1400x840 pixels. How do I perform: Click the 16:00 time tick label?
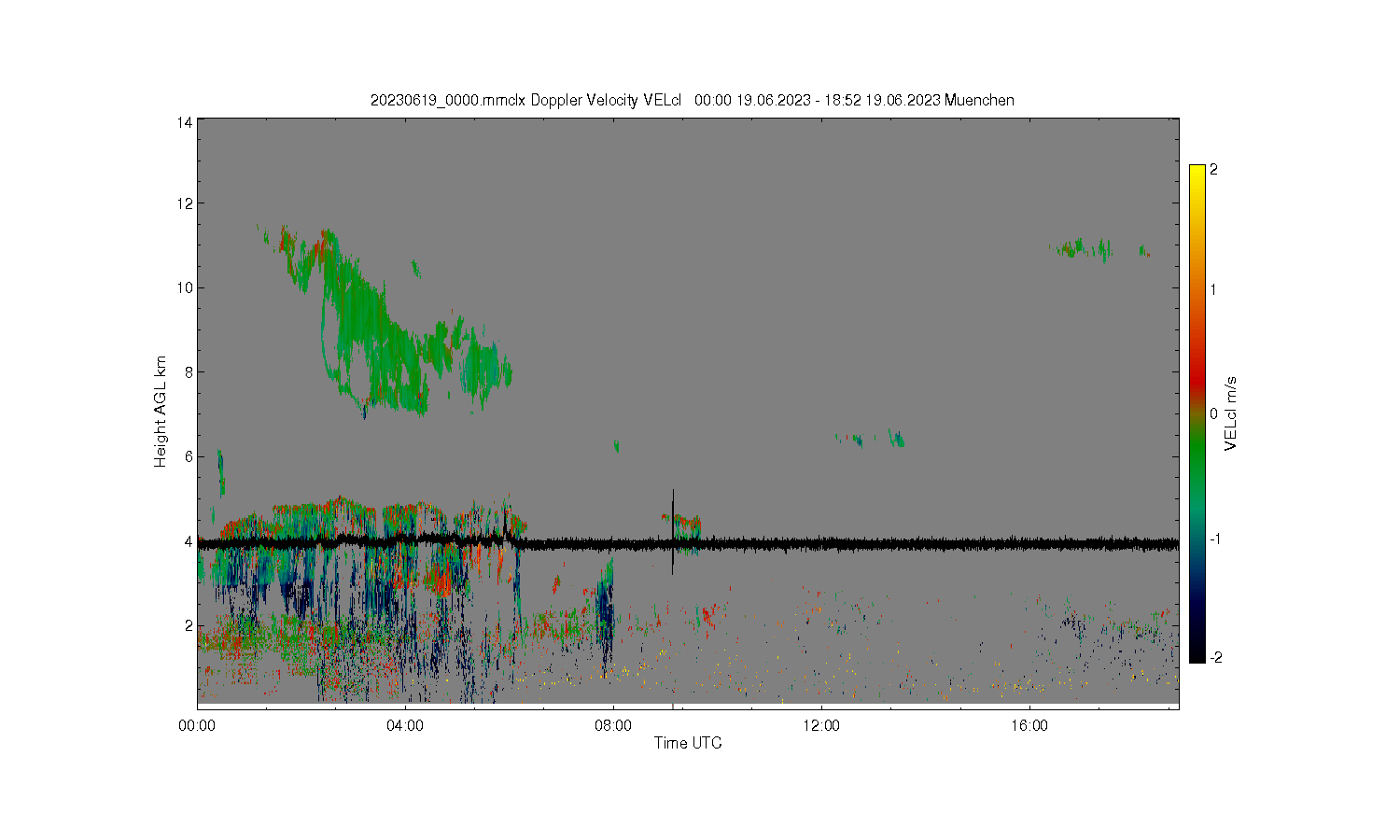click(1029, 725)
